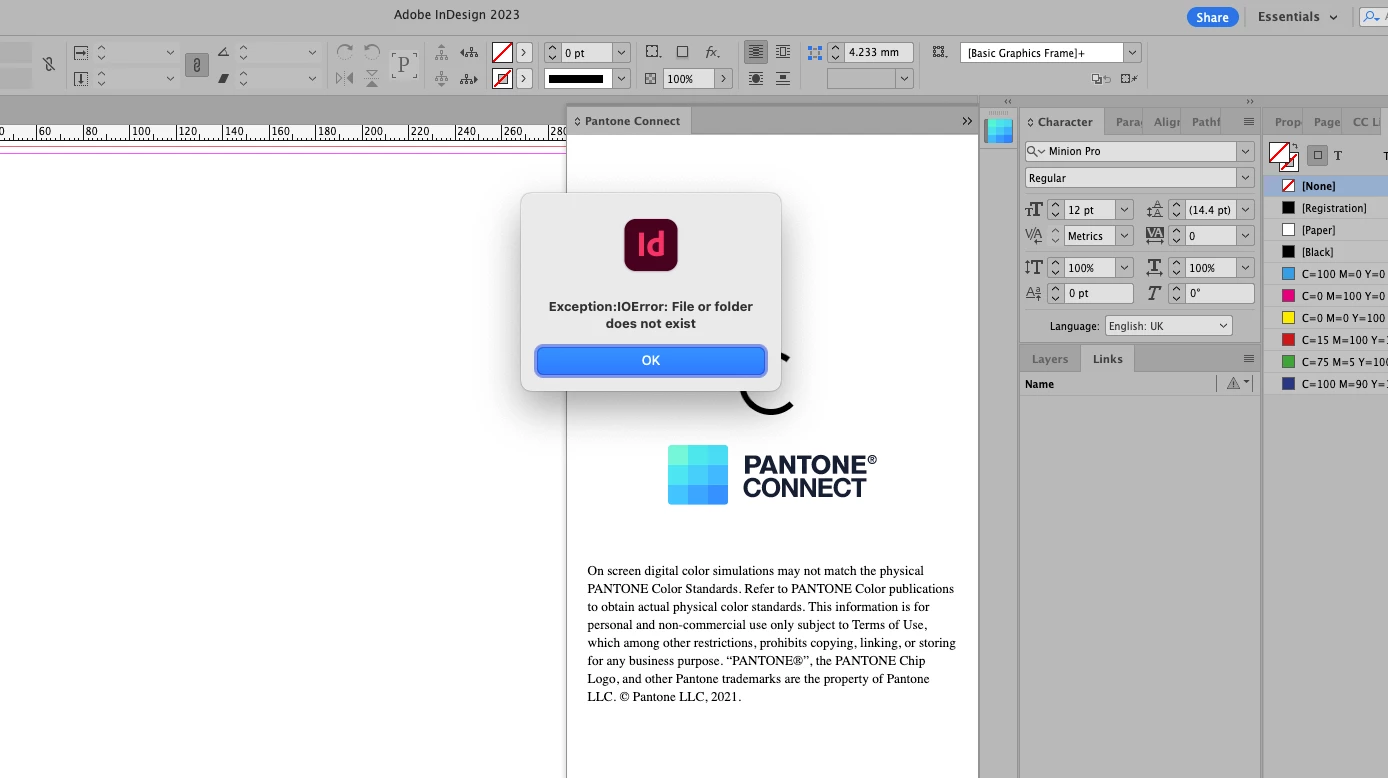1388x778 pixels.
Task: Toggle no text wrap icon
Action: (x=756, y=52)
